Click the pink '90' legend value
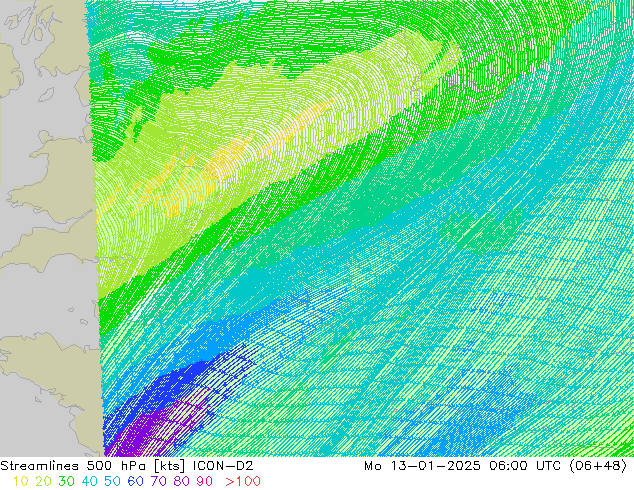The image size is (634, 490). [205, 481]
